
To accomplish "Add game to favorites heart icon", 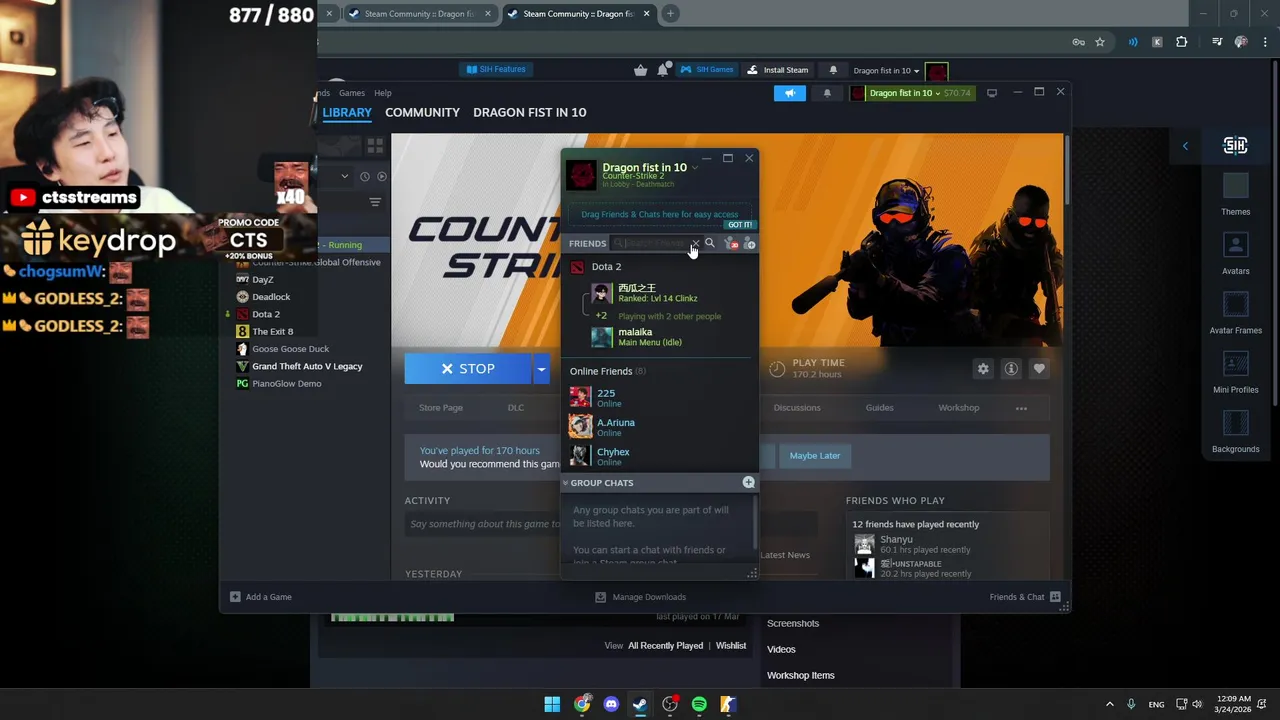I will point(1039,369).
